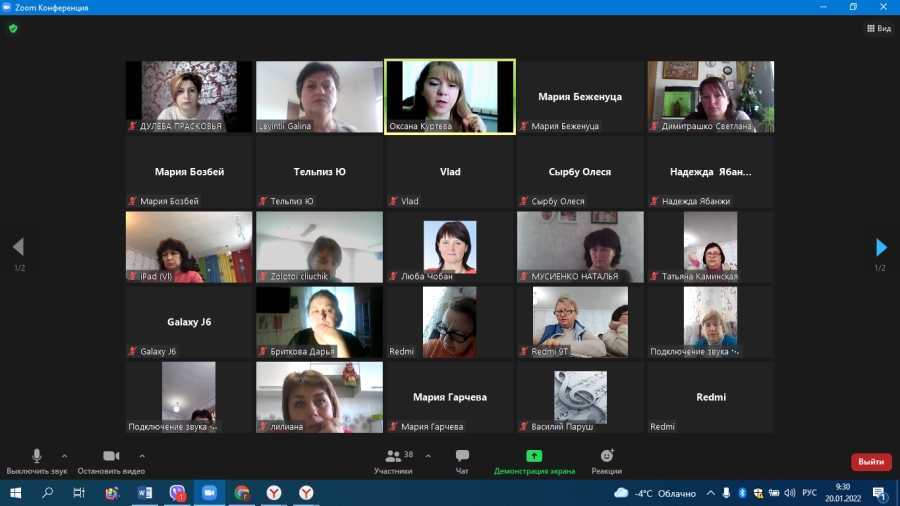Go to the next page of participants
Image resolution: width=900 pixels, height=506 pixels.
(x=881, y=247)
